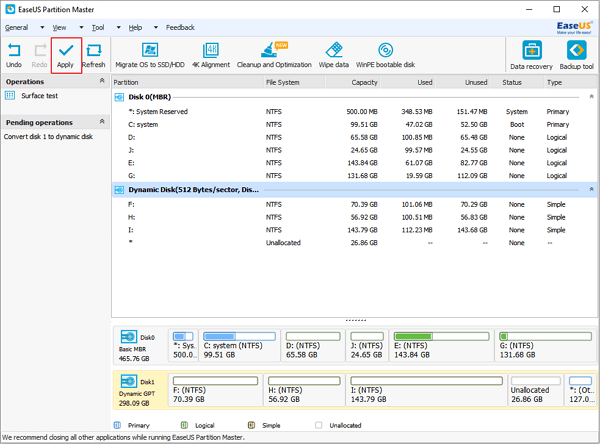
Task: Collapse the Pending operations panel
Action: [x=102, y=121]
